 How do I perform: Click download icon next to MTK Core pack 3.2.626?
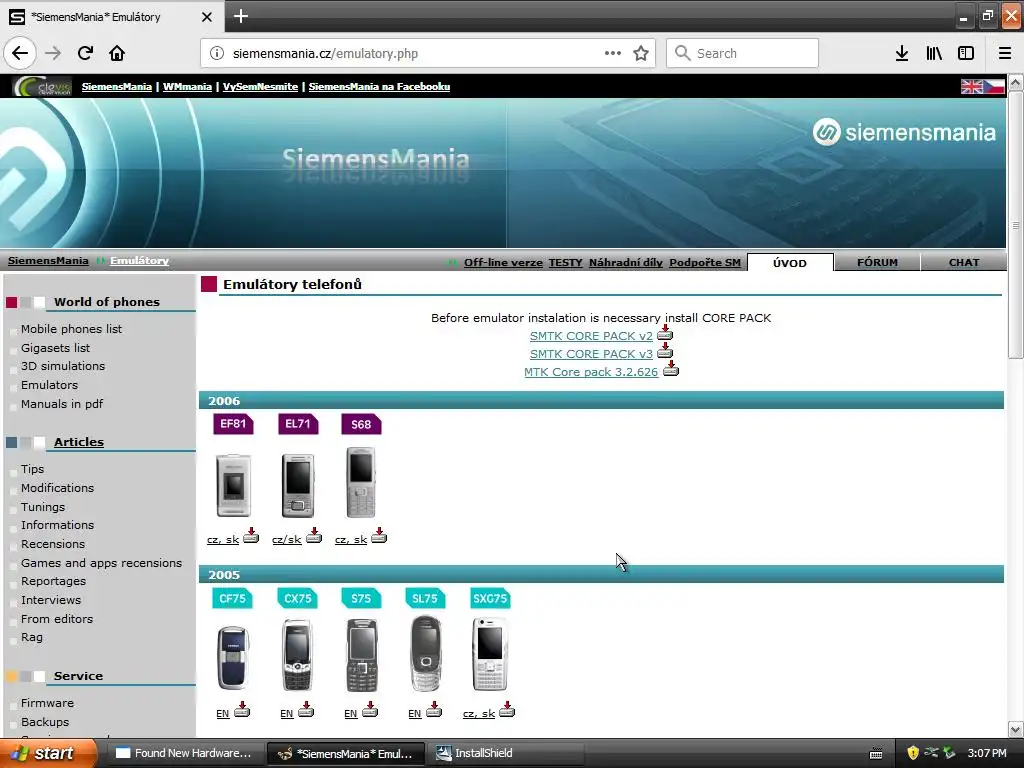pyautogui.click(x=671, y=369)
